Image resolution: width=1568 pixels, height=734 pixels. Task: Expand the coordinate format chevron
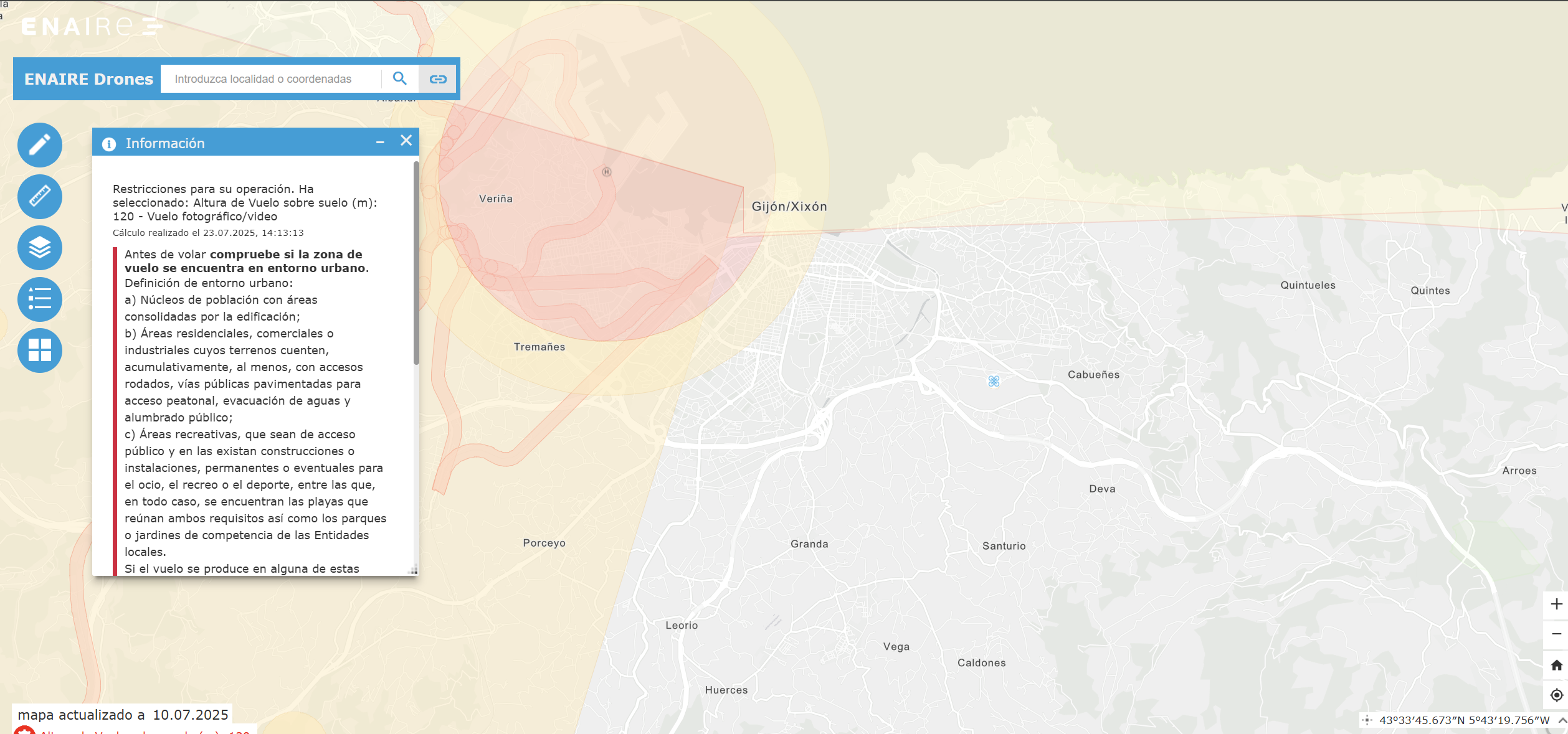click(x=1562, y=720)
